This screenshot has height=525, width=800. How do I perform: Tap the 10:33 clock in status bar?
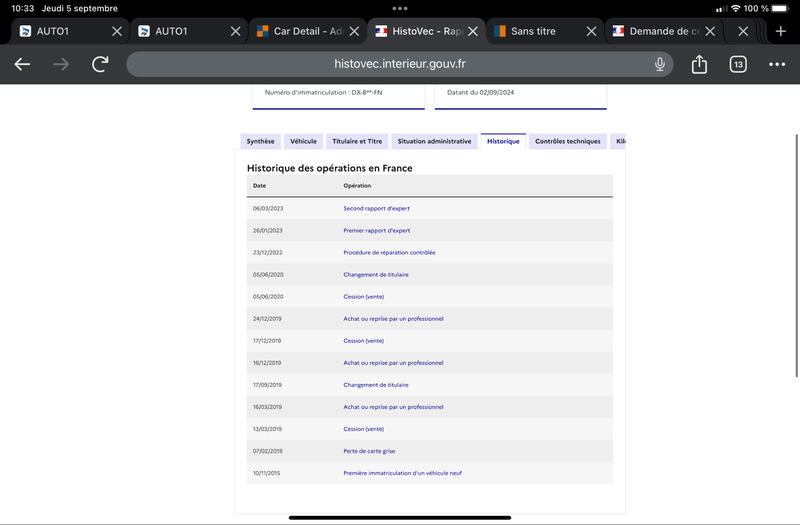pyautogui.click(x=22, y=8)
